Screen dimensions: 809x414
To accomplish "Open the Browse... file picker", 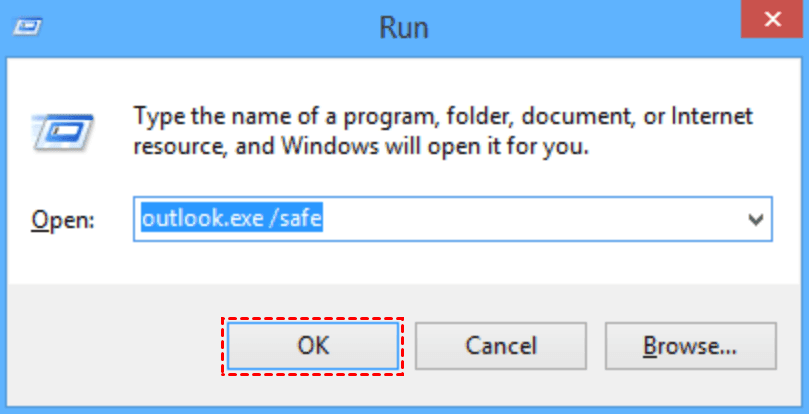I will pos(690,346).
